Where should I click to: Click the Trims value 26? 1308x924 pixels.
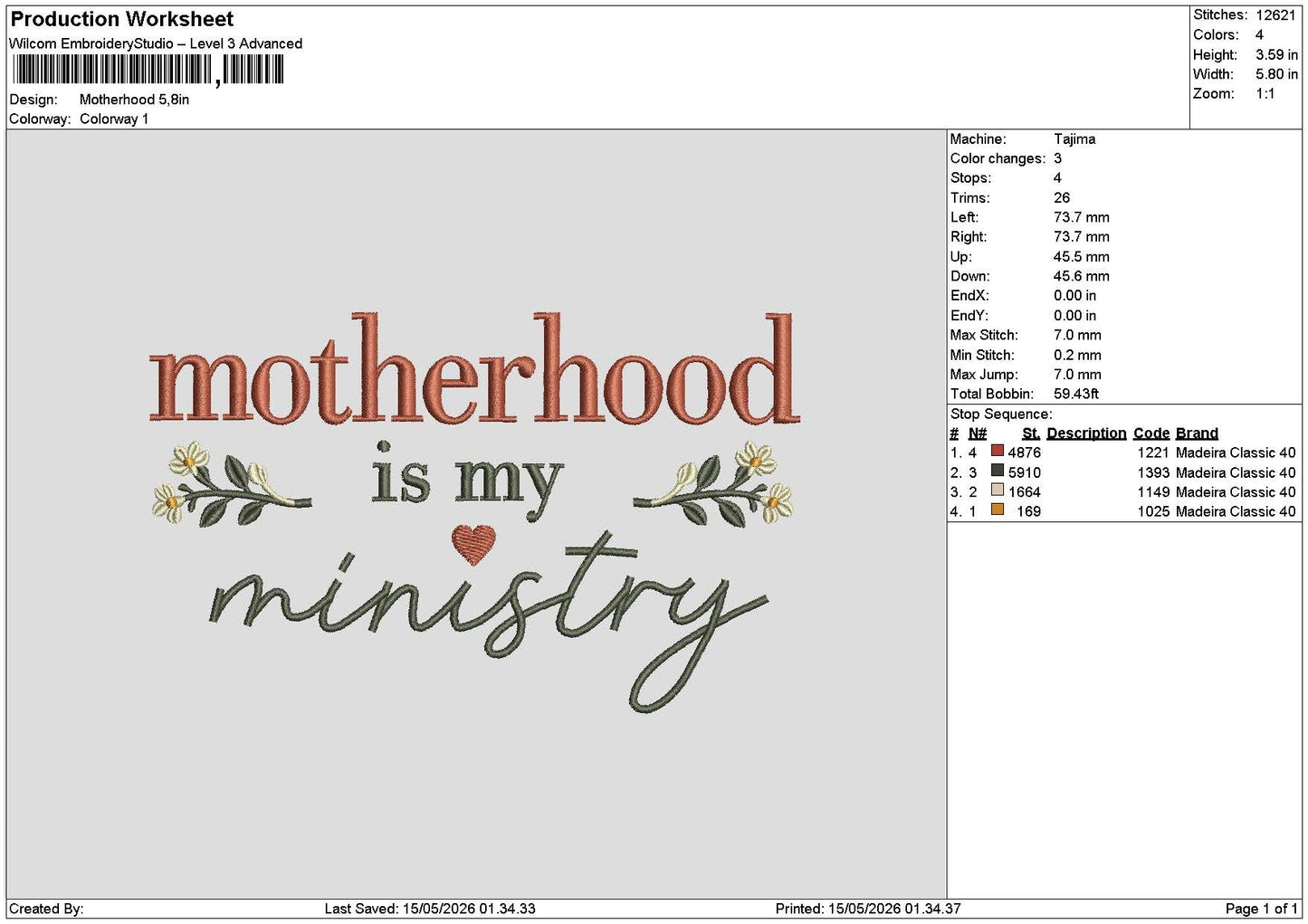(x=1062, y=198)
